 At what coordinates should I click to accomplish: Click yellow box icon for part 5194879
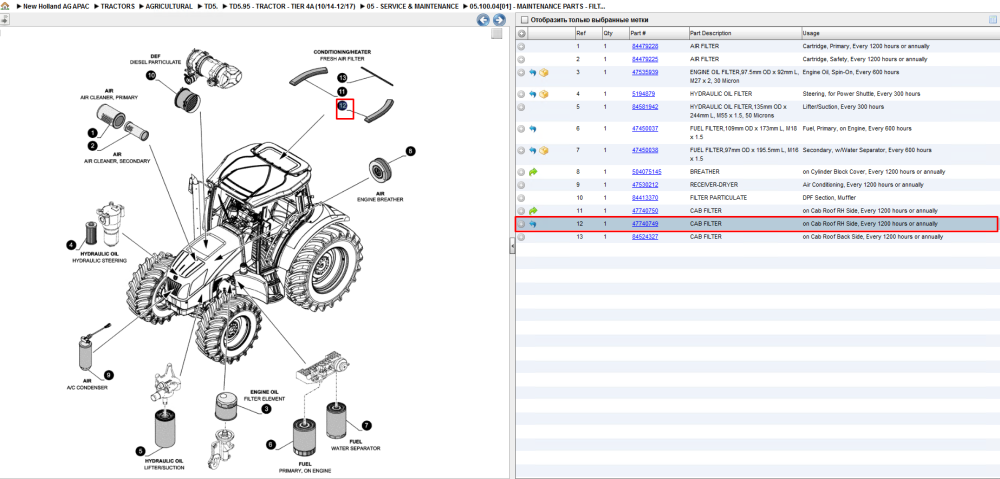(x=543, y=94)
